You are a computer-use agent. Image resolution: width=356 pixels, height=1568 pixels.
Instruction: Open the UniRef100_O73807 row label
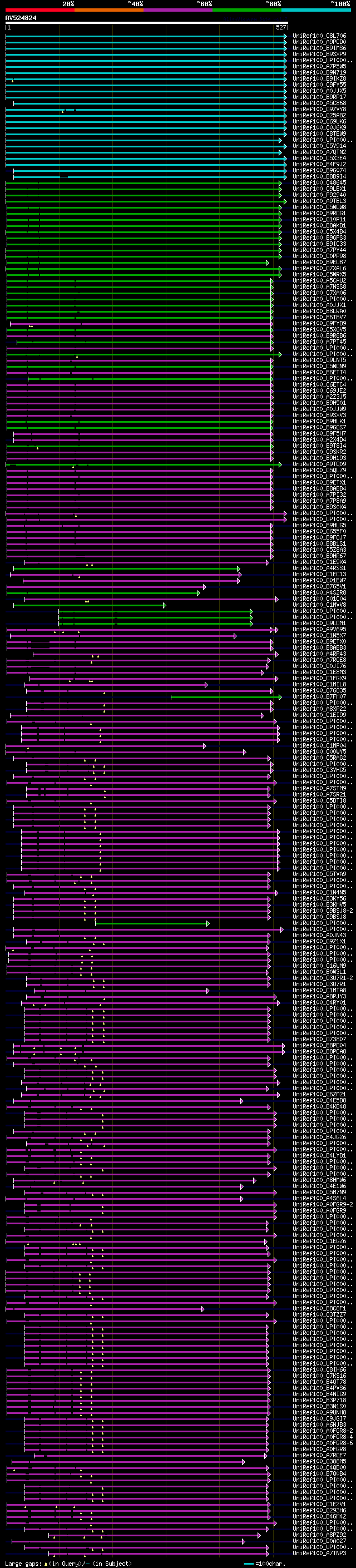[319, 1040]
